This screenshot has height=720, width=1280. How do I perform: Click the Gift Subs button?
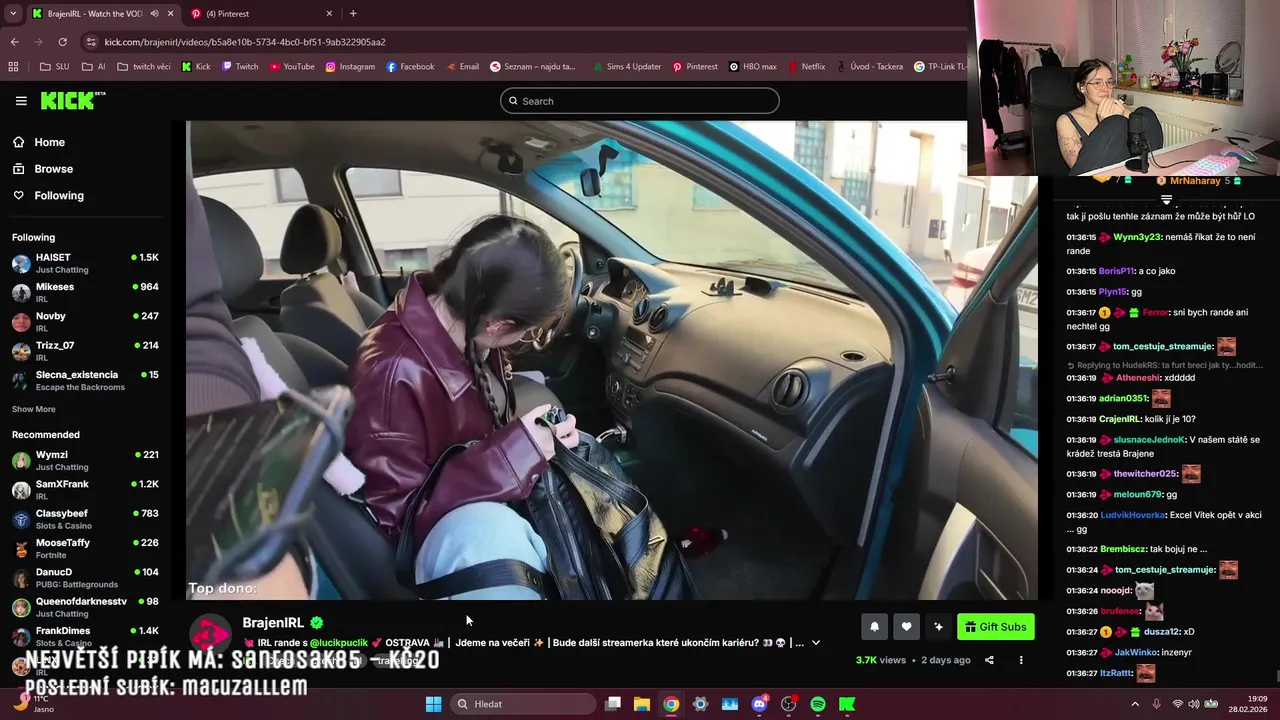click(995, 627)
